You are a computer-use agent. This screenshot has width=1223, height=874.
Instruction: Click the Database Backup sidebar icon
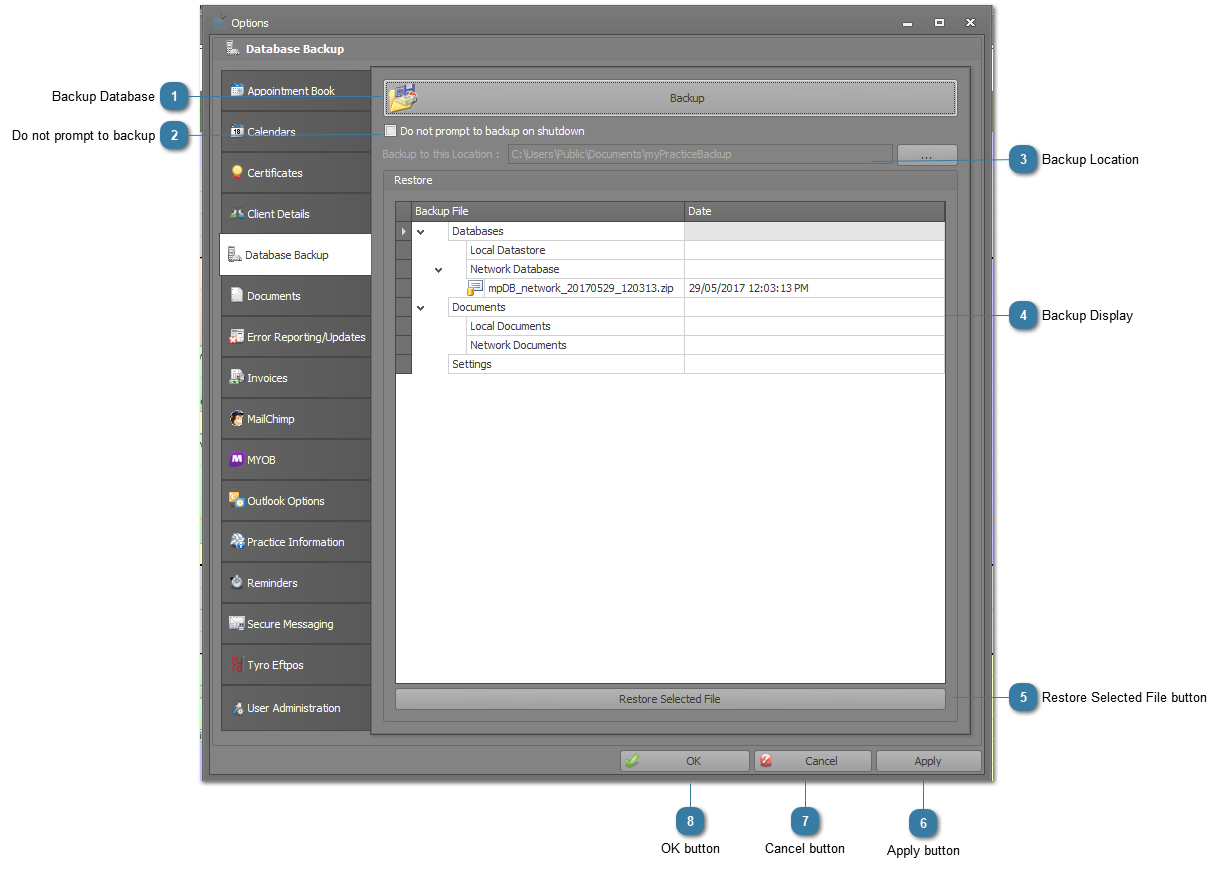[x=234, y=255]
